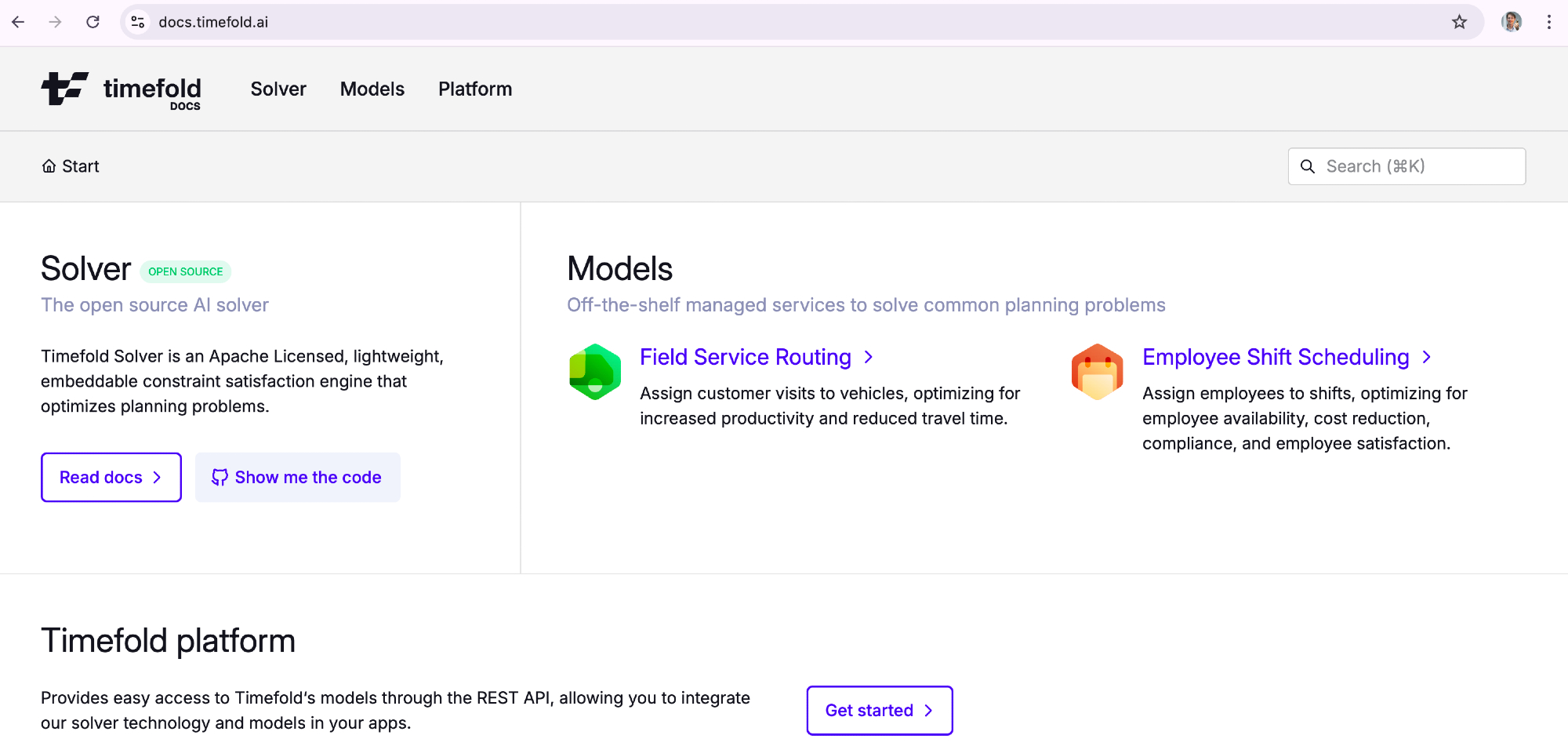Click the Get started button
This screenshot has width=1568, height=746.
click(880, 710)
